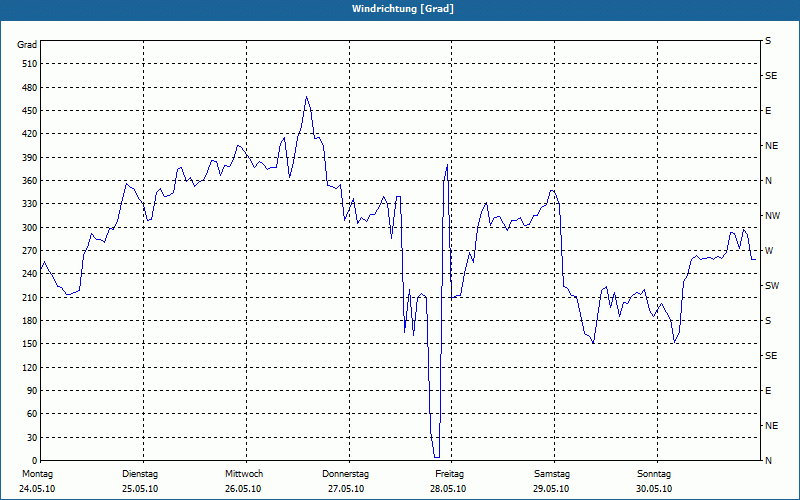Click the date 30.05.10

pos(654,489)
